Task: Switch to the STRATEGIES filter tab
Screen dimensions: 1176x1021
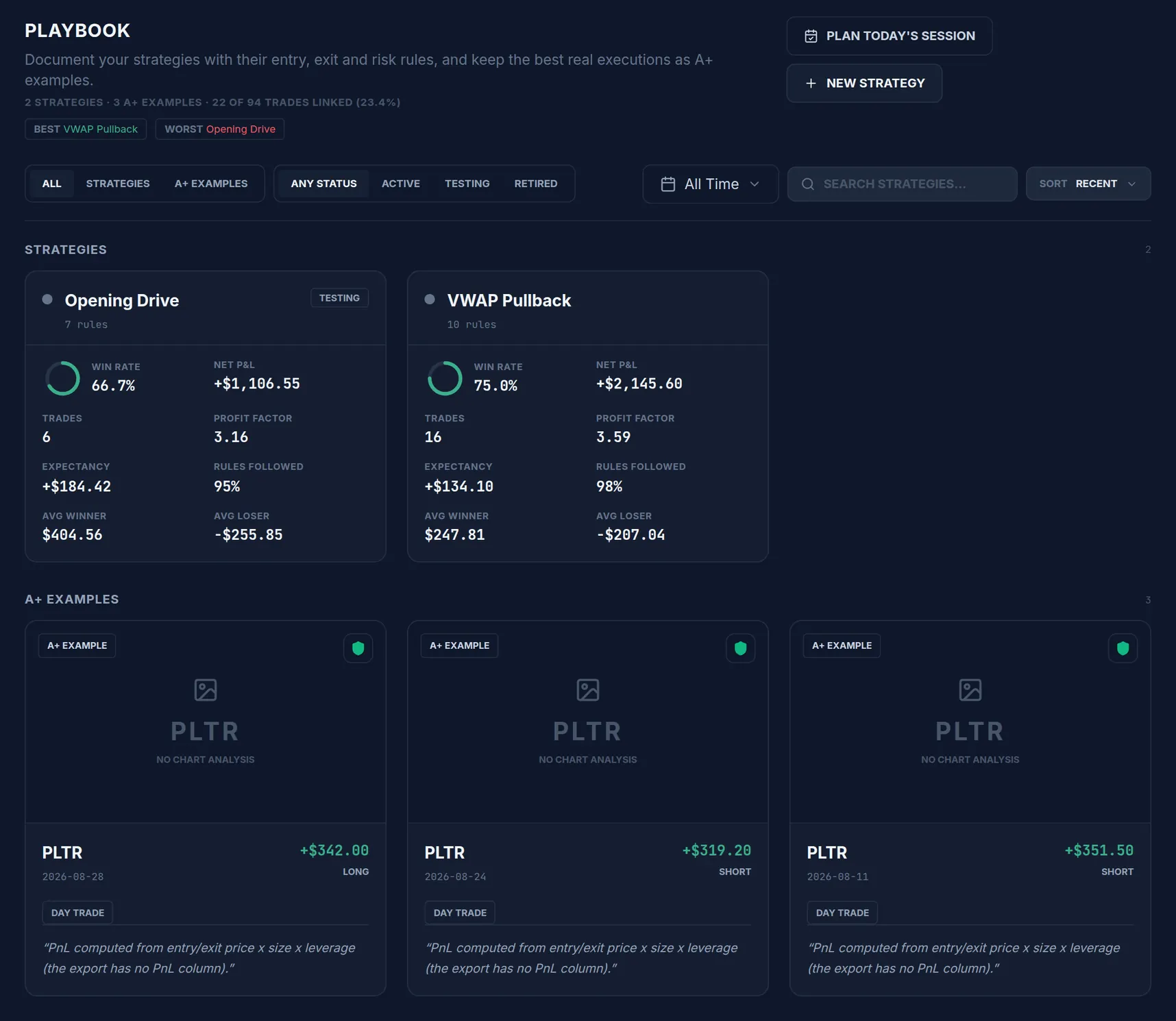Action: point(118,184)
